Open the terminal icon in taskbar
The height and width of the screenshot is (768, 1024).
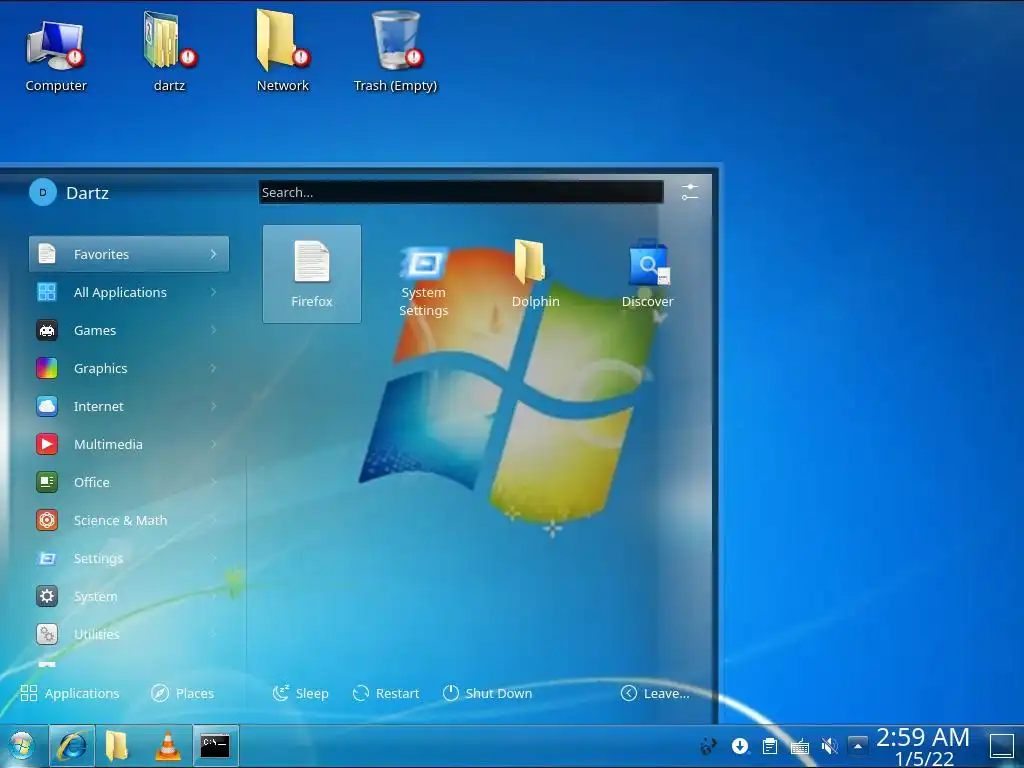pos(215,745)
